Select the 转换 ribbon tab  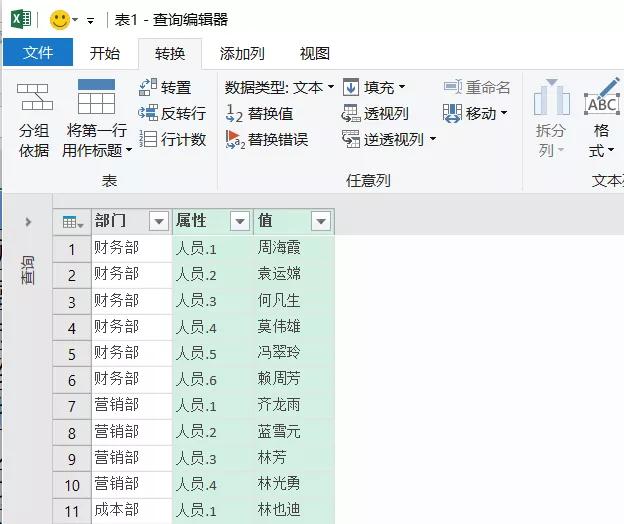point(170,53)
